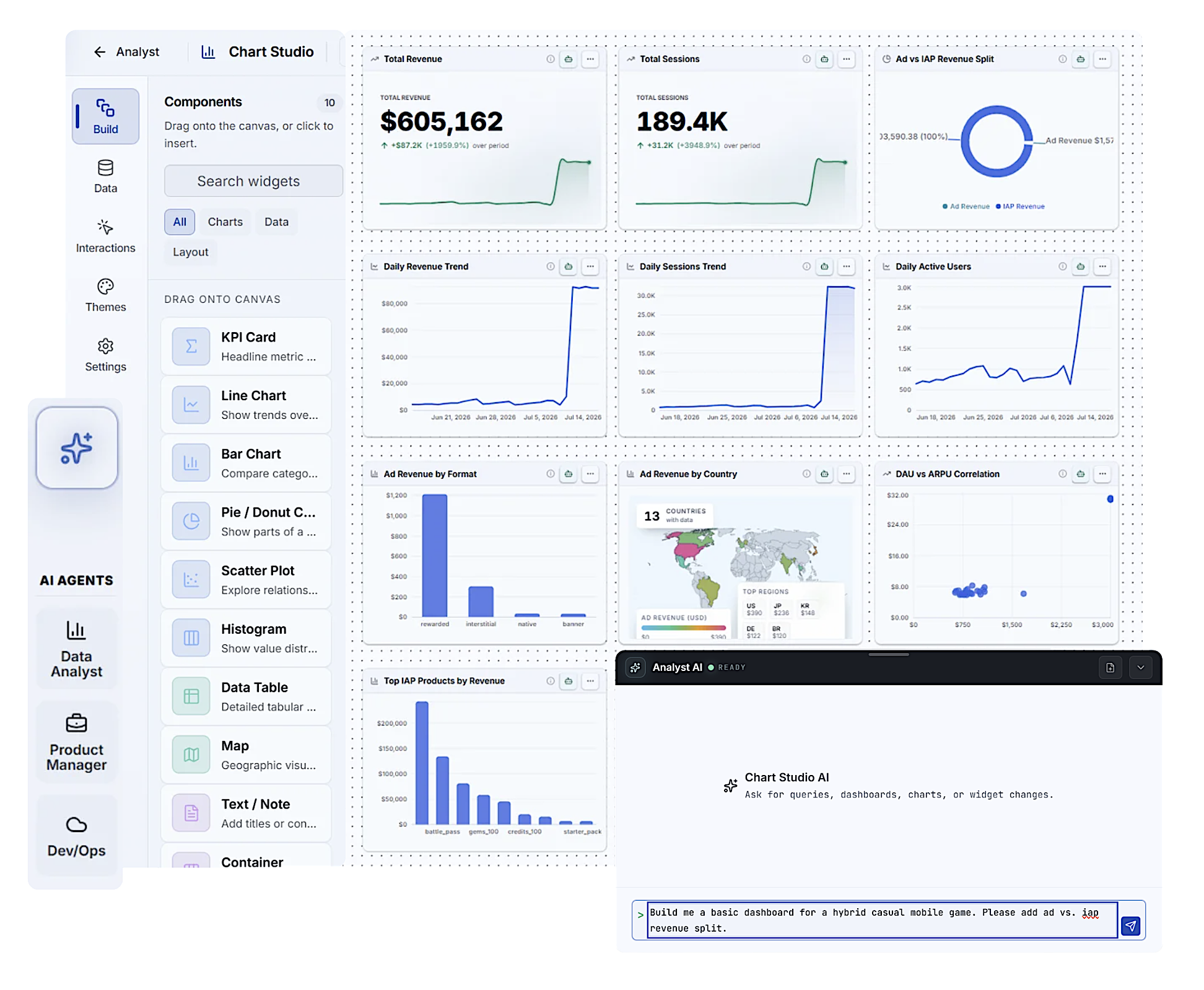Select the Layout filter tab
This screenshot has width=1204, height=990.
[x=190, y=252]
